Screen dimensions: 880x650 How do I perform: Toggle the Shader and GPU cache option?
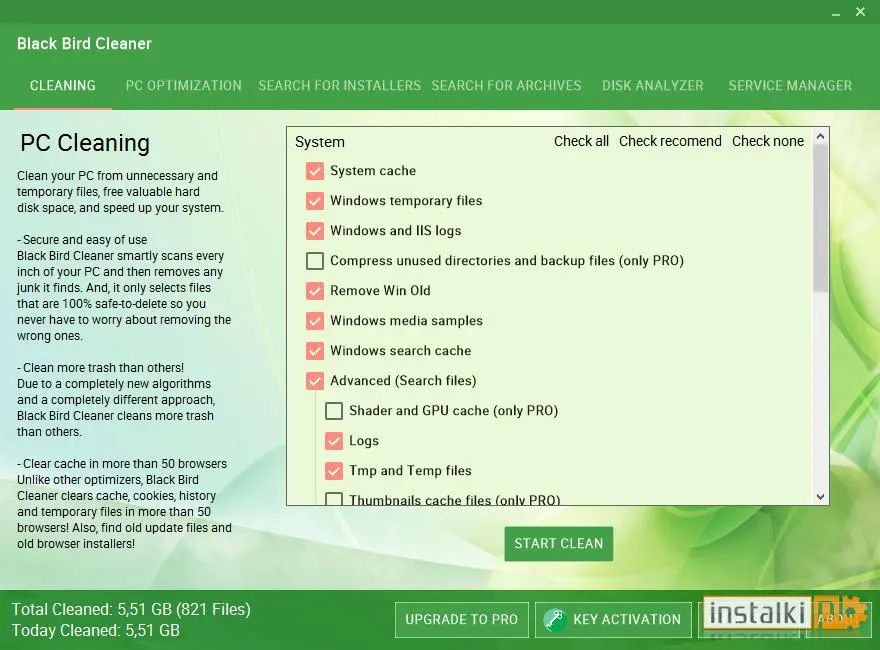coord(334,410)
